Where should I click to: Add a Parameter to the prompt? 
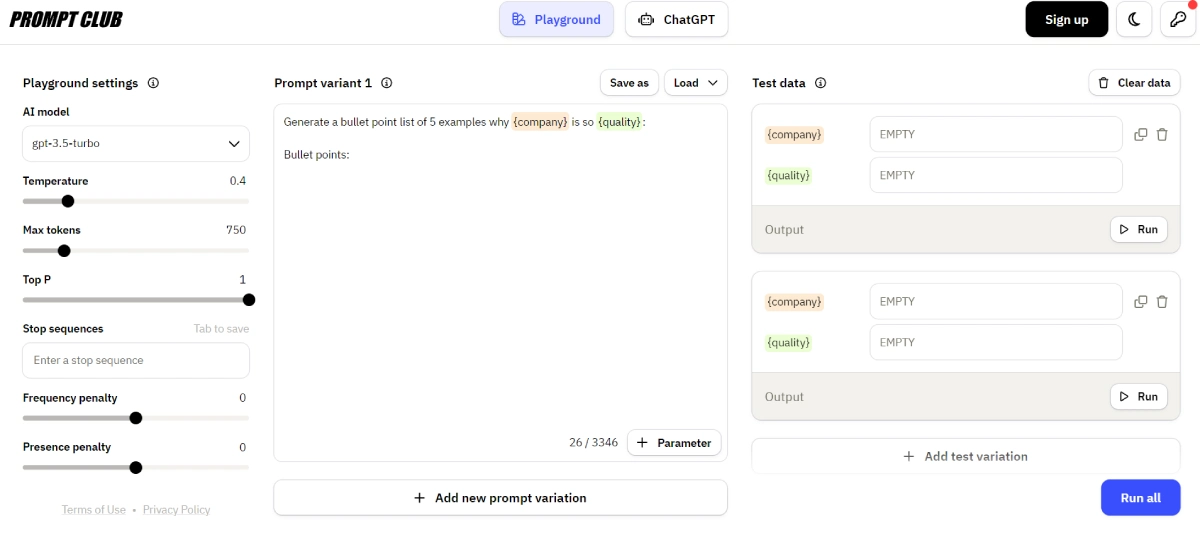[674, 443]
